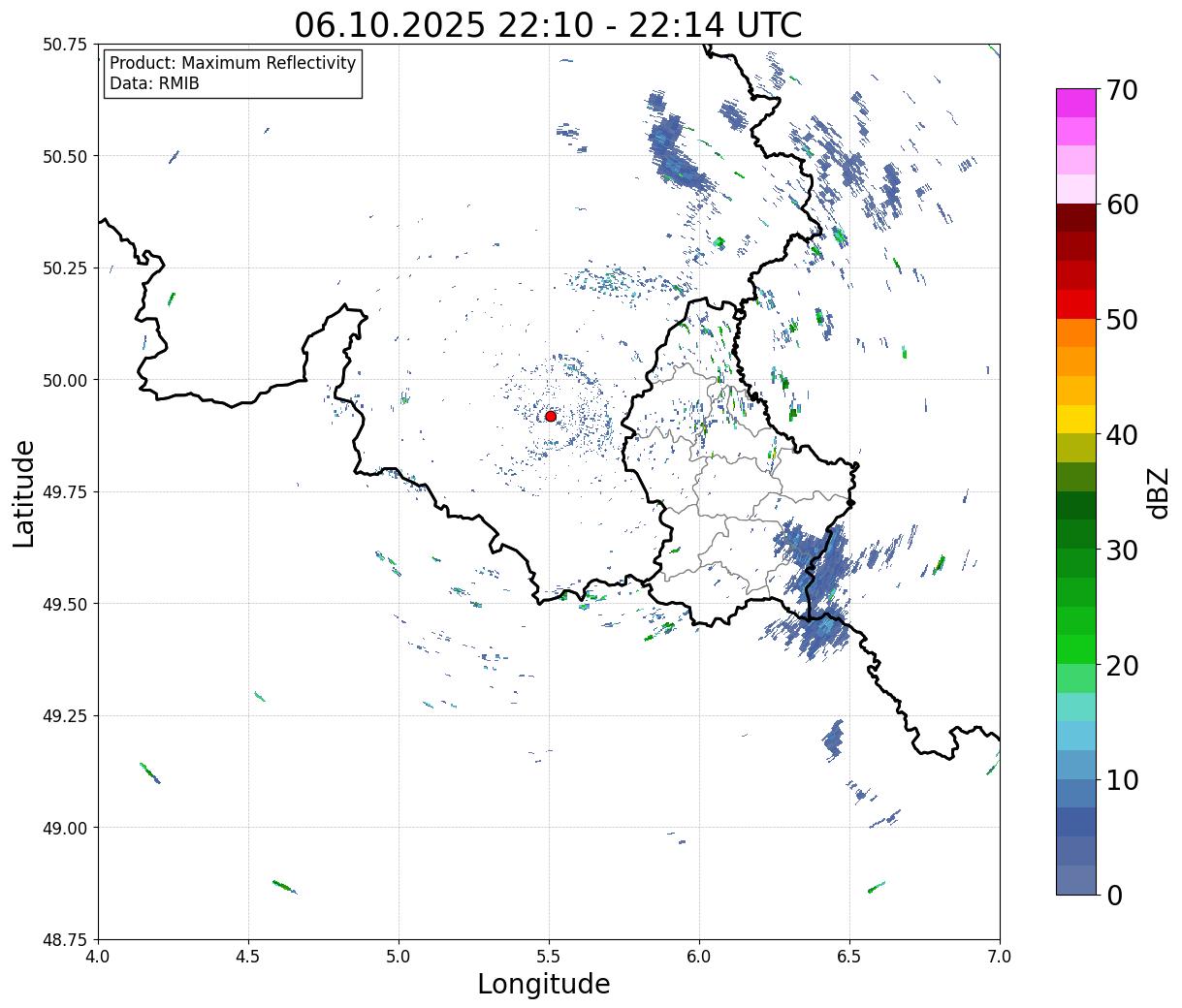
Task: Click the Longitude axis label
Action: pyautogui.click(x=544, y=984)
